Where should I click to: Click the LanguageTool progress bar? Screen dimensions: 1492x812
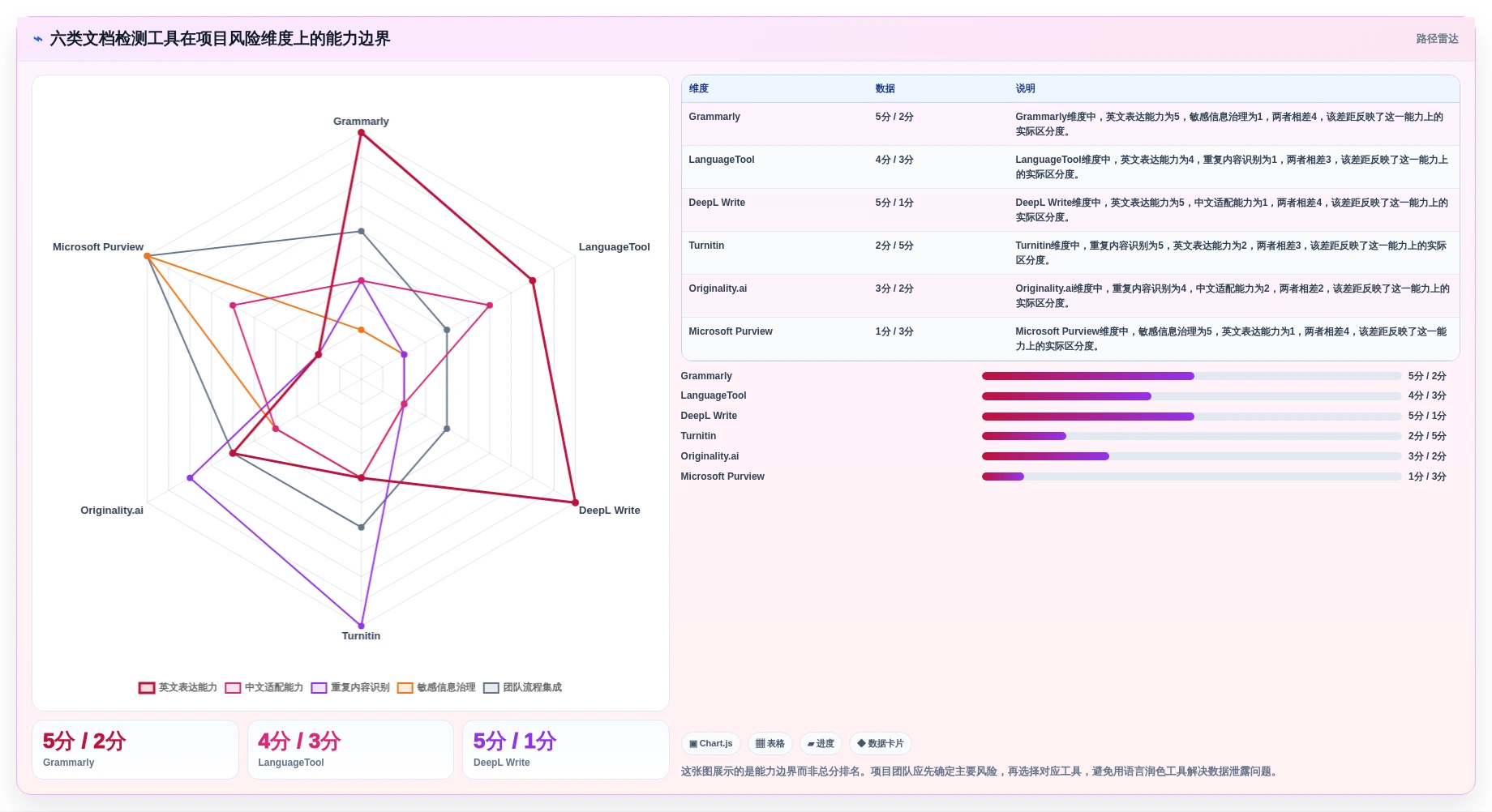tap(1191, 396)
